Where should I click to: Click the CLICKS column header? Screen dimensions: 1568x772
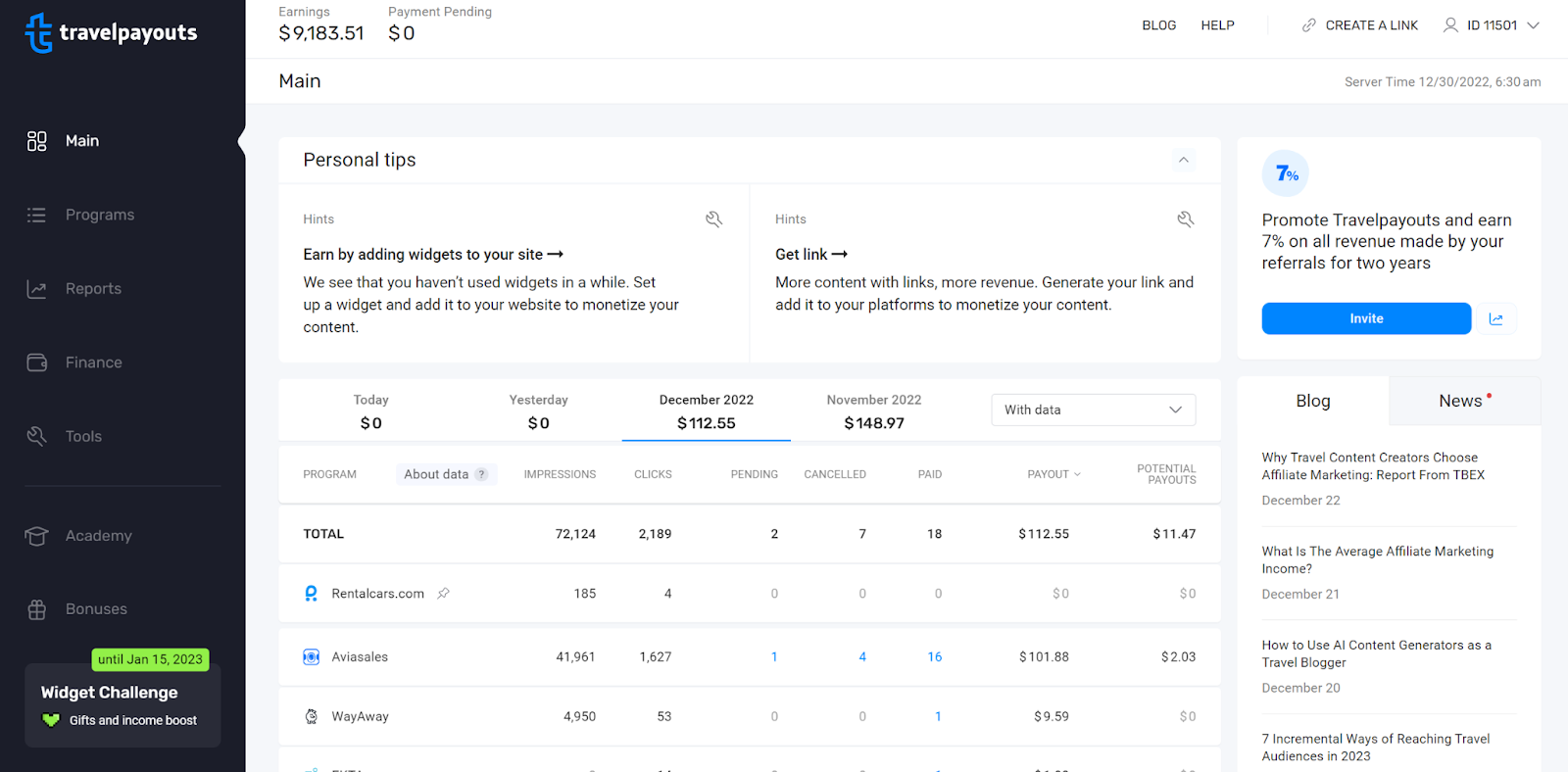653,474
